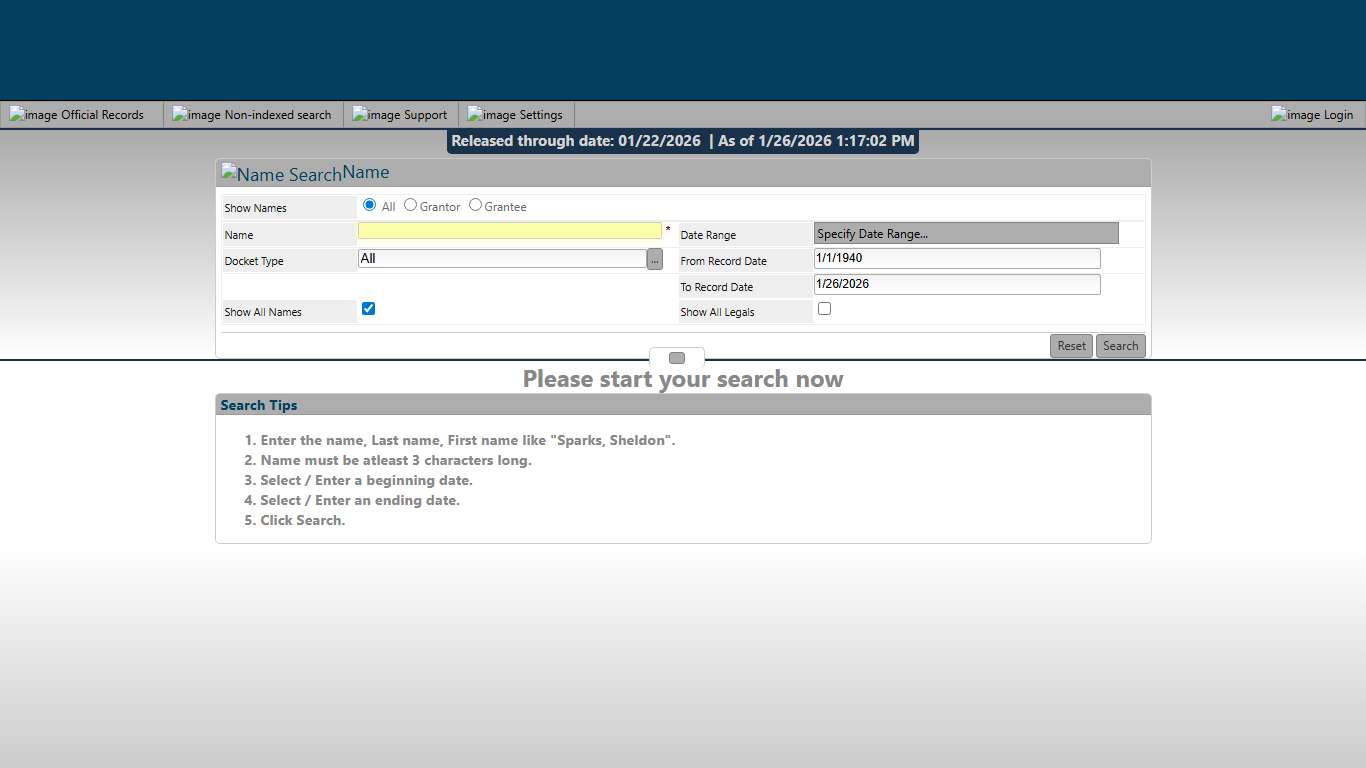The image size is (1366, 768).
Task: Open the Support page
Action: tap(399, 114)
